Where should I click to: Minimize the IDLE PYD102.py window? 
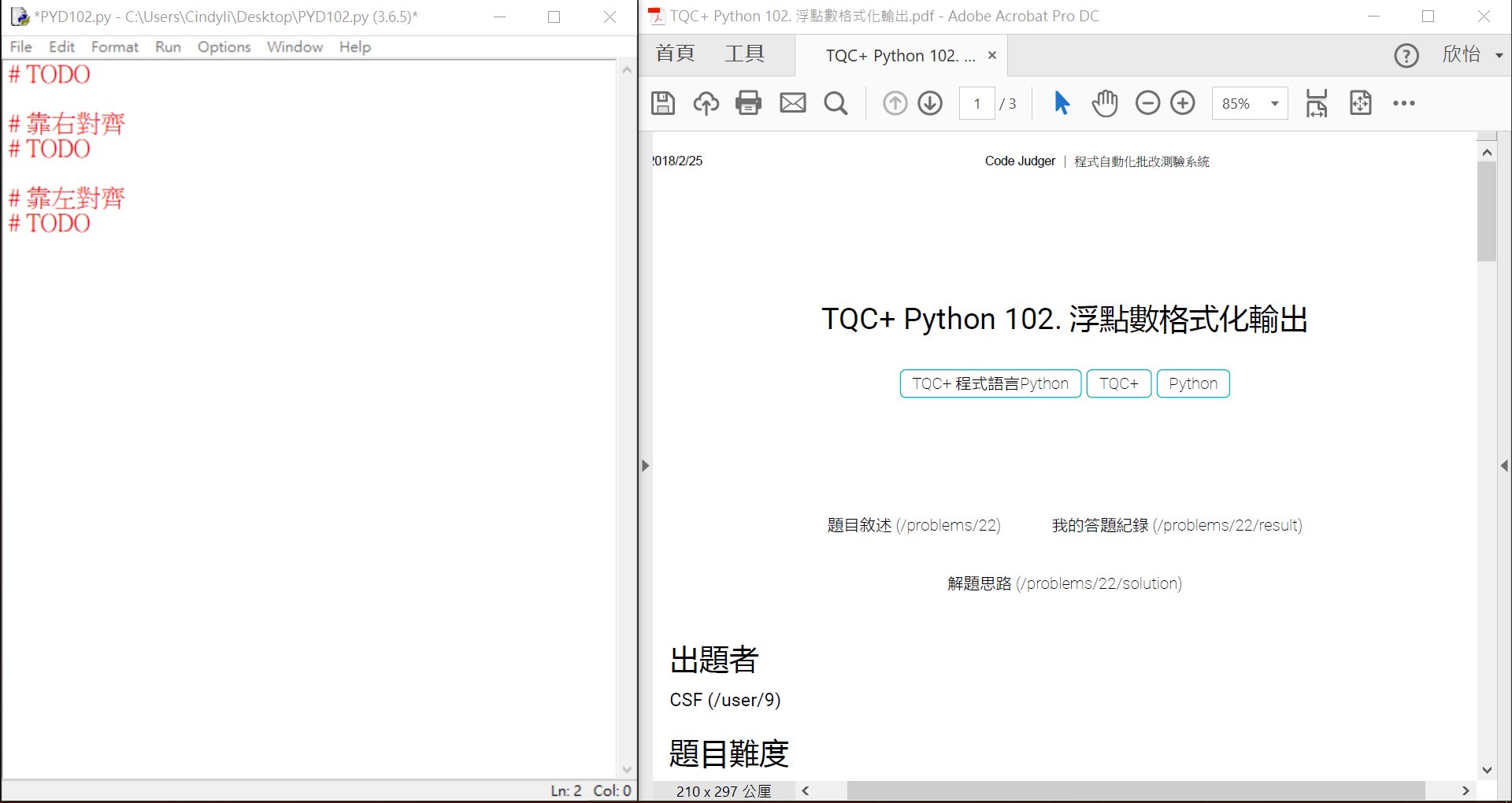click(499, 17)
